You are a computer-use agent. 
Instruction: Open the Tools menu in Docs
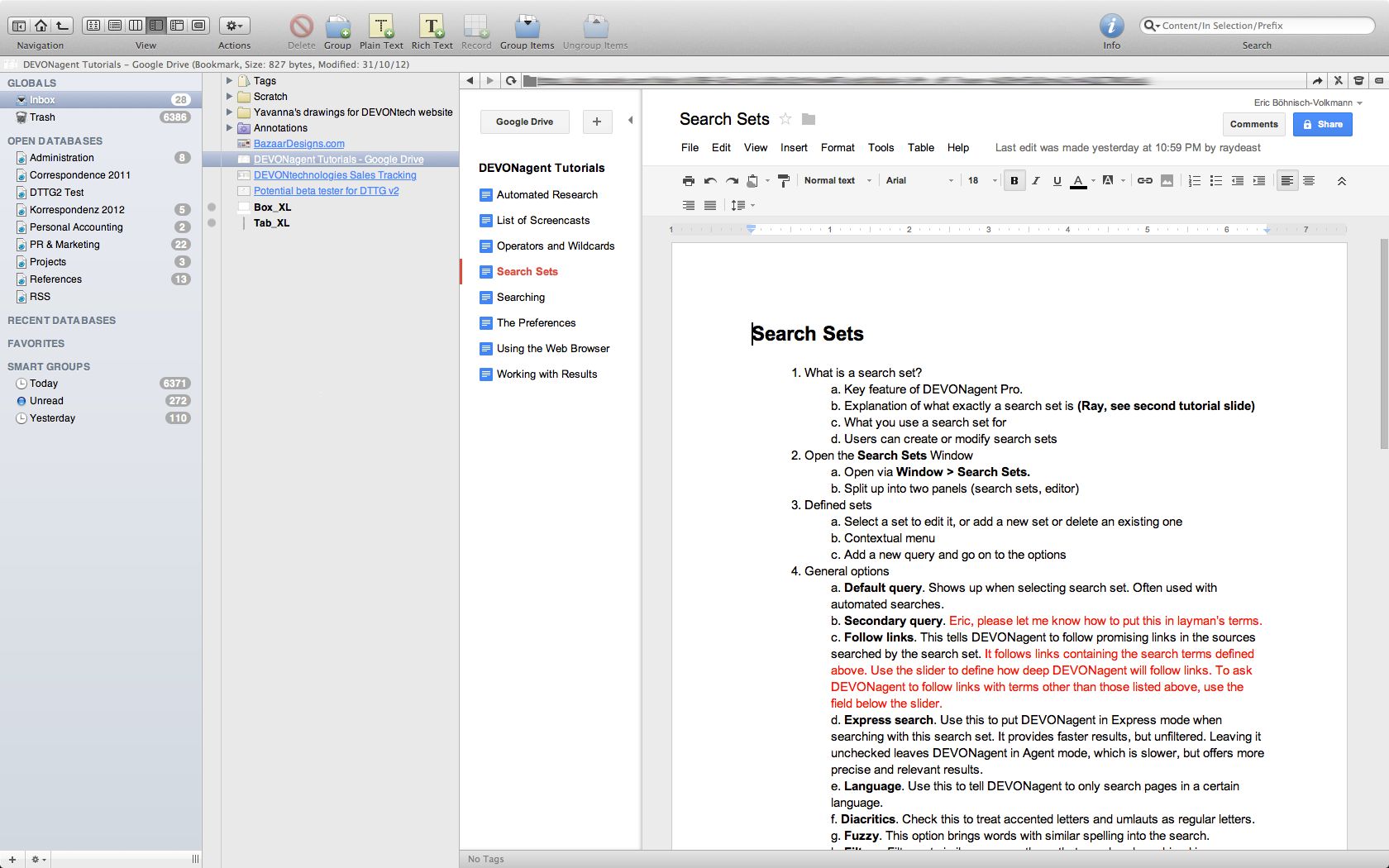(881, 148)
